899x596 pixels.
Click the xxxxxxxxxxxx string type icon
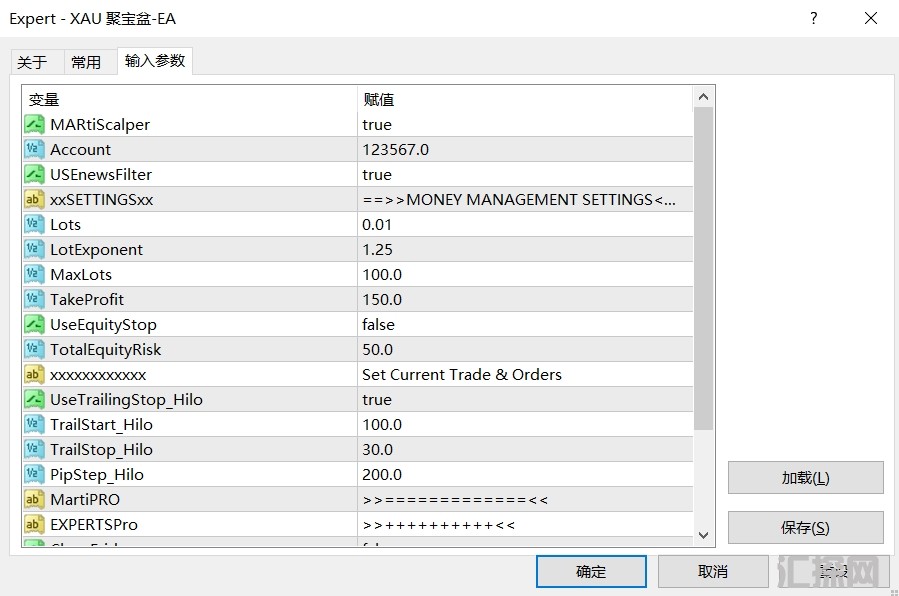[34, 374]
